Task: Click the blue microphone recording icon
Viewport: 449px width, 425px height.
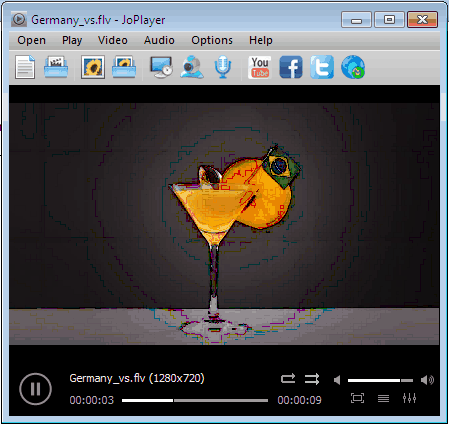Action: [x=223, y=67]
